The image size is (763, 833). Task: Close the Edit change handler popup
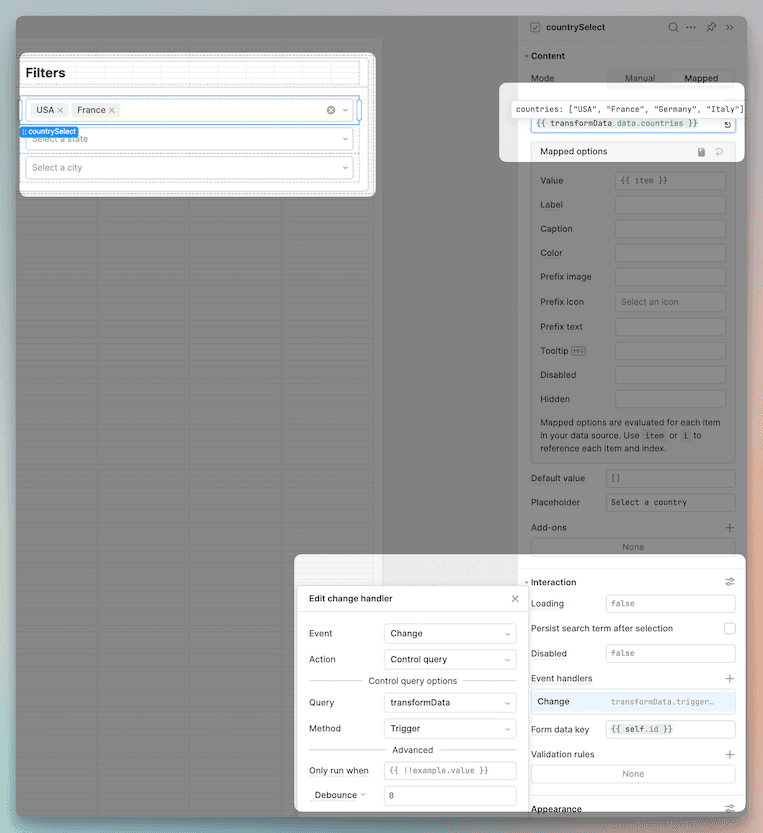click(x=515, y=599)
